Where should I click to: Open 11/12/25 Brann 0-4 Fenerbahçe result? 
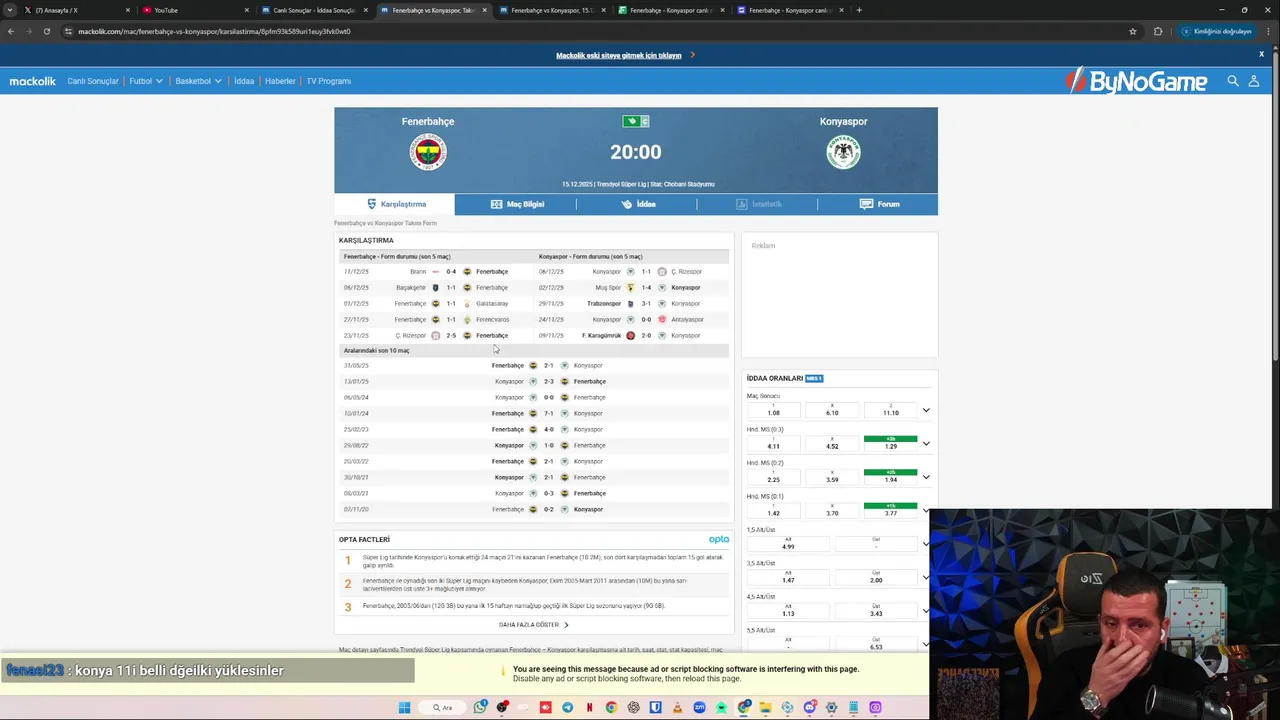tap(436, 271)
